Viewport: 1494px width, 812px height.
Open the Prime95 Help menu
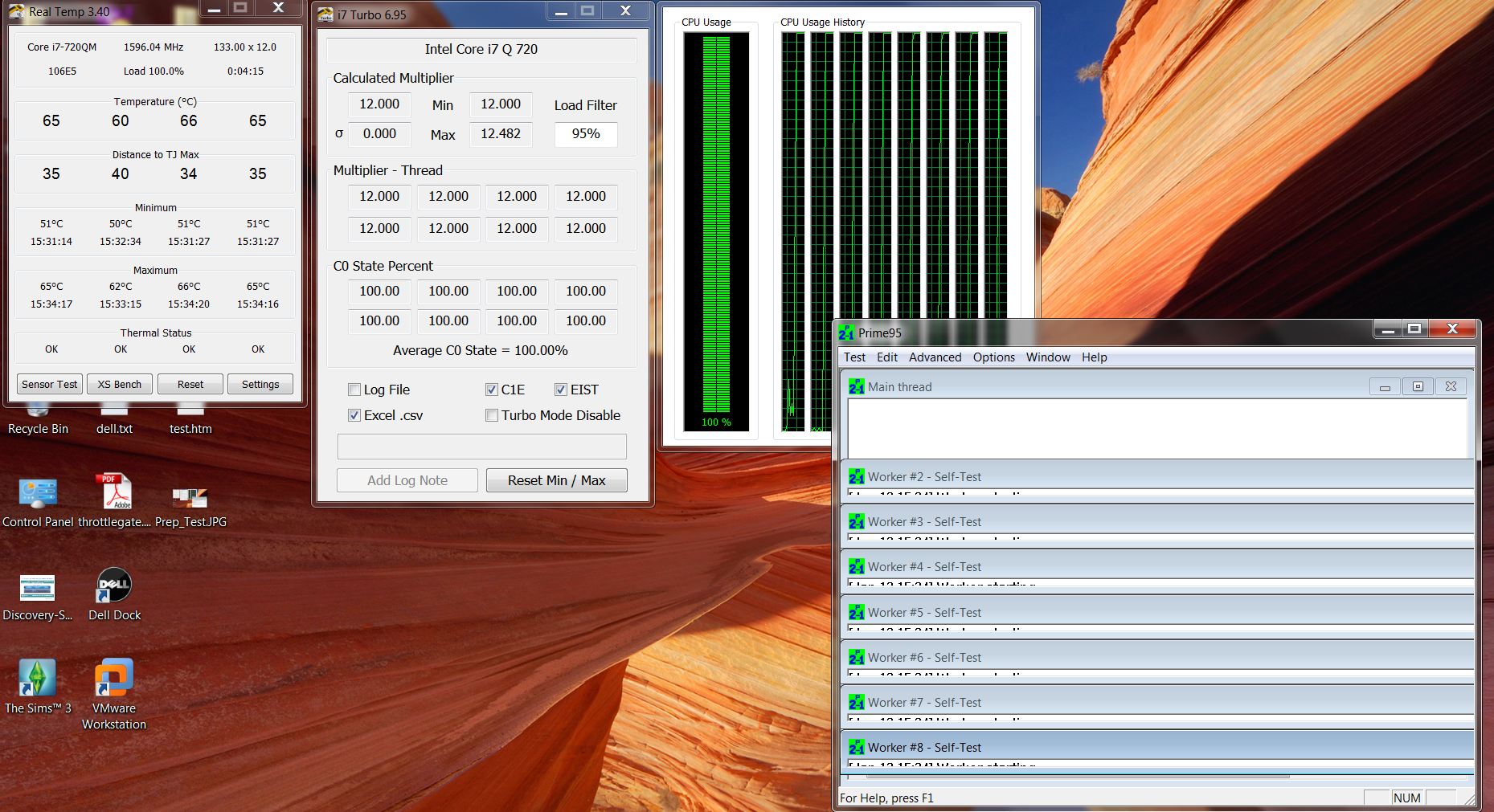point(1094,357)
